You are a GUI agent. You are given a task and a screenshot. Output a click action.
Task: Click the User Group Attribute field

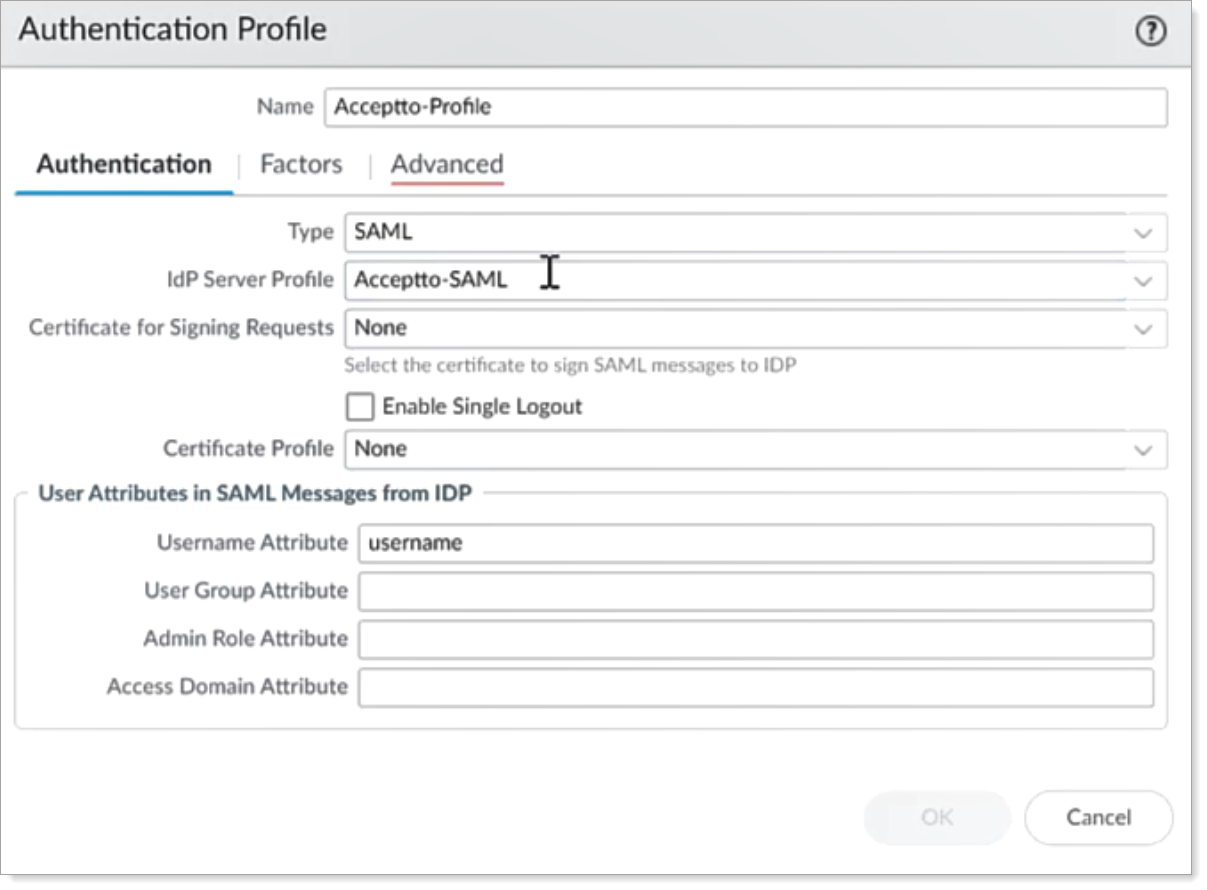pos(755,591)
